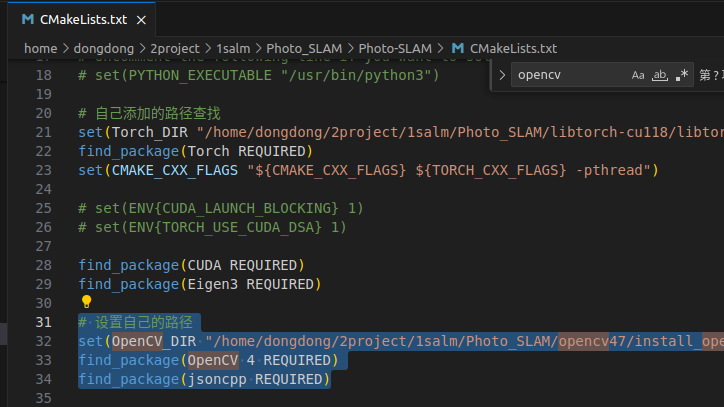
Task: Open the dongdong breadcrumb segment
Action: (x=103, y=49)
